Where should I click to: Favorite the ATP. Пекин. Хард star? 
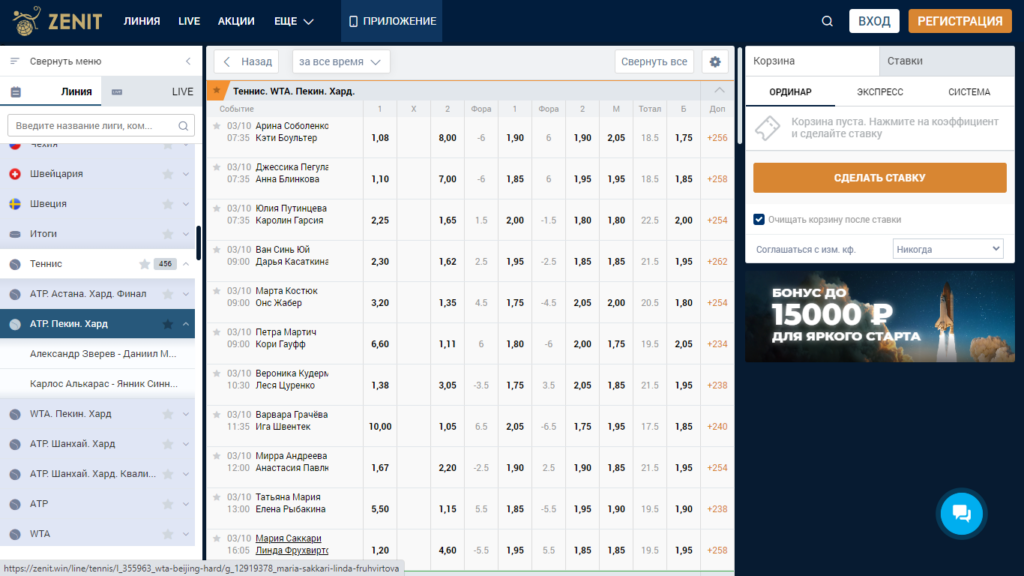click(x=168, y=324)
